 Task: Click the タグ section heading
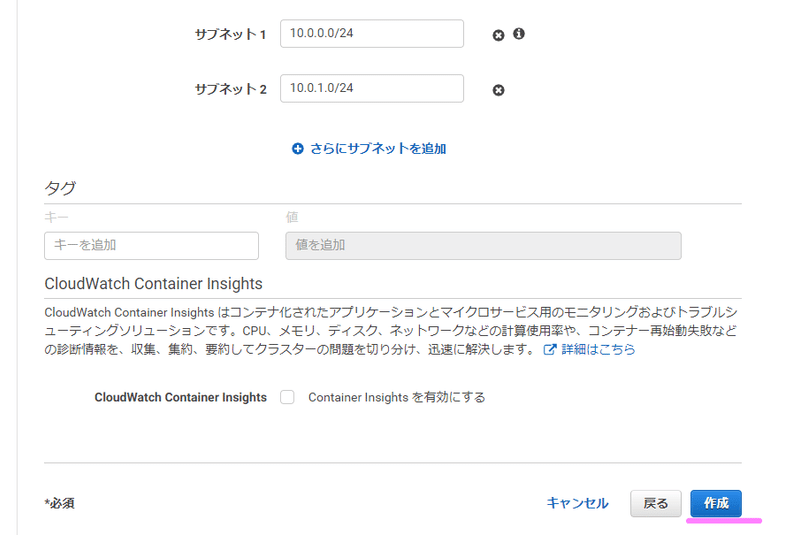click(60, 188)
